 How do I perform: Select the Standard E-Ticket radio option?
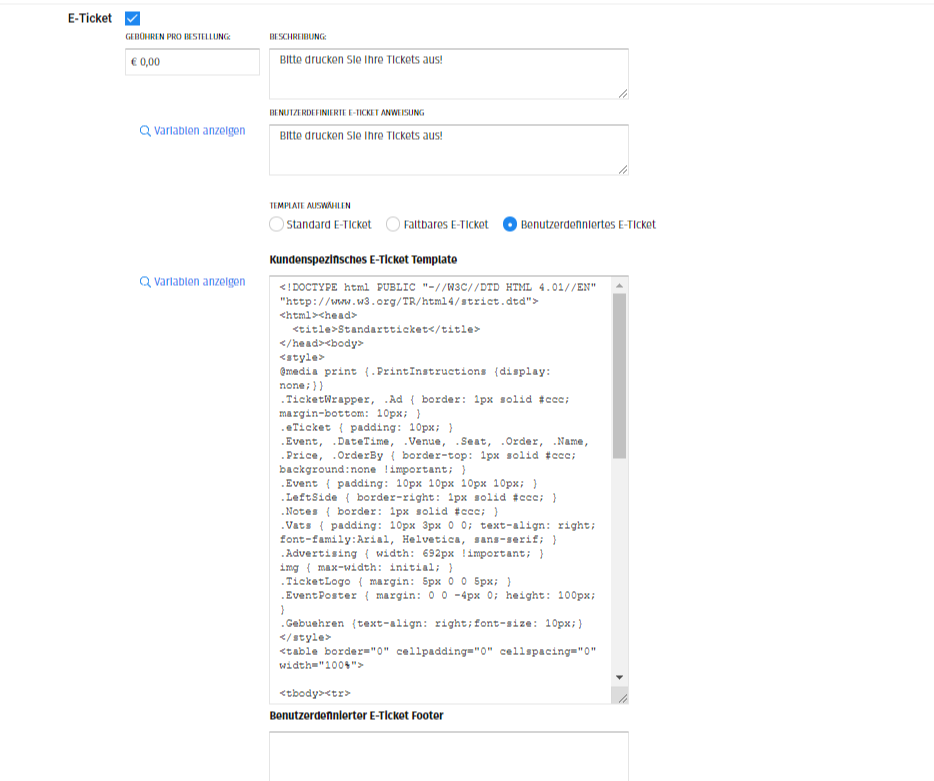click(277, 224)
